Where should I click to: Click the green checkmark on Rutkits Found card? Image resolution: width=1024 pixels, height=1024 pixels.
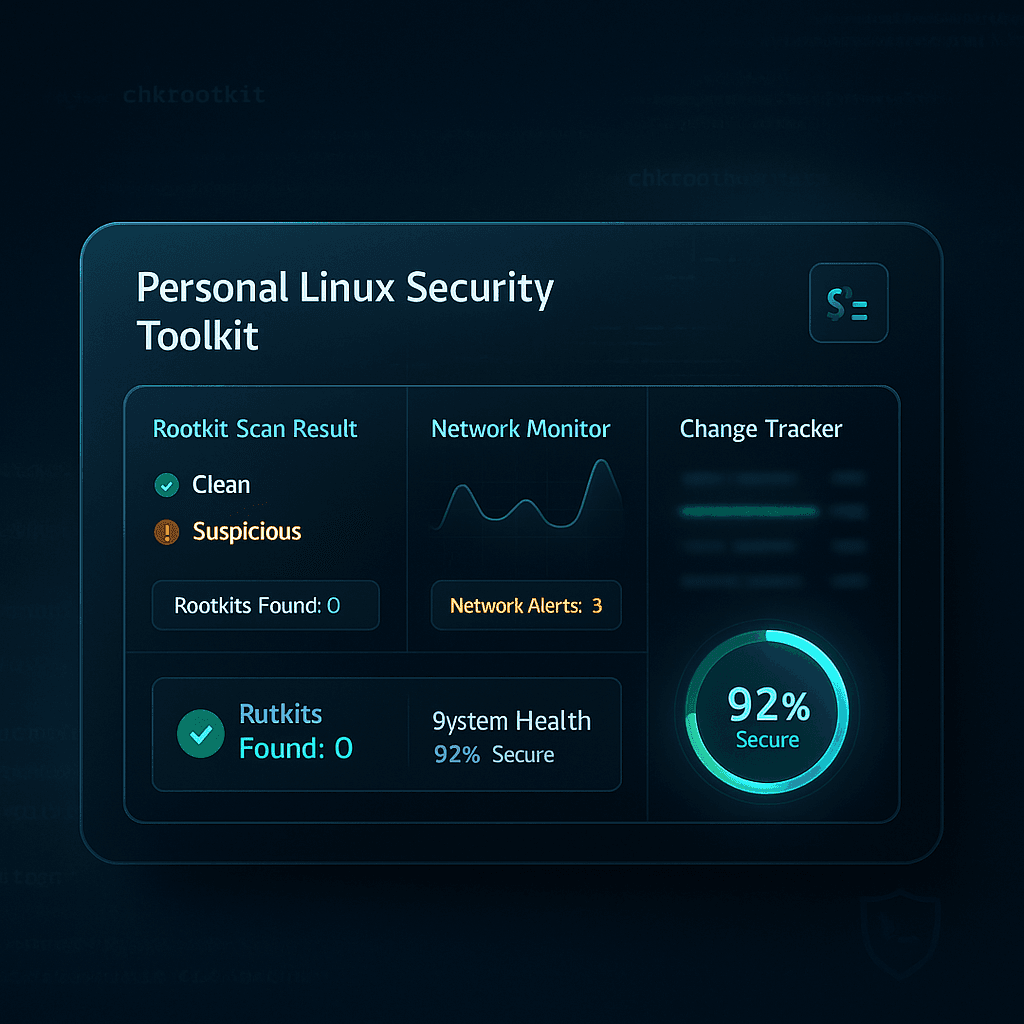click(199, 734)
